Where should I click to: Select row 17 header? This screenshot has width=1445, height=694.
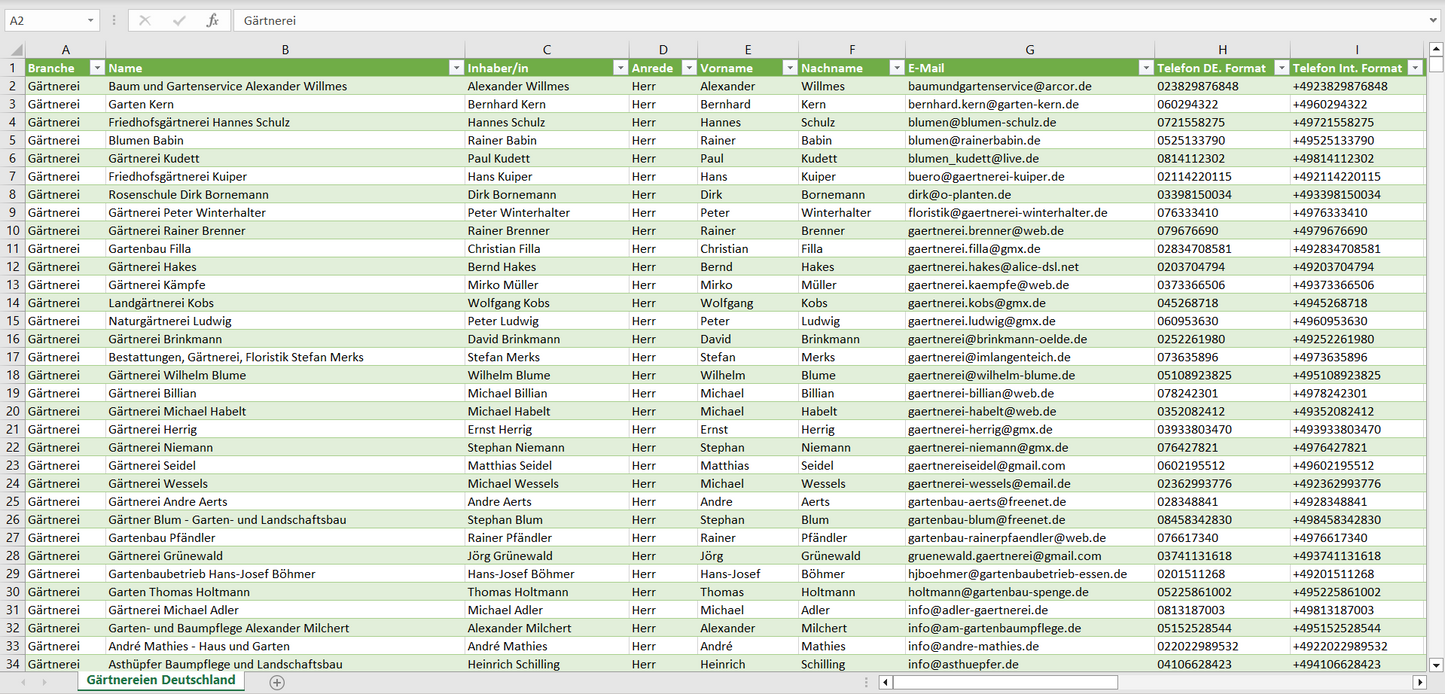(x=13, y=357)
